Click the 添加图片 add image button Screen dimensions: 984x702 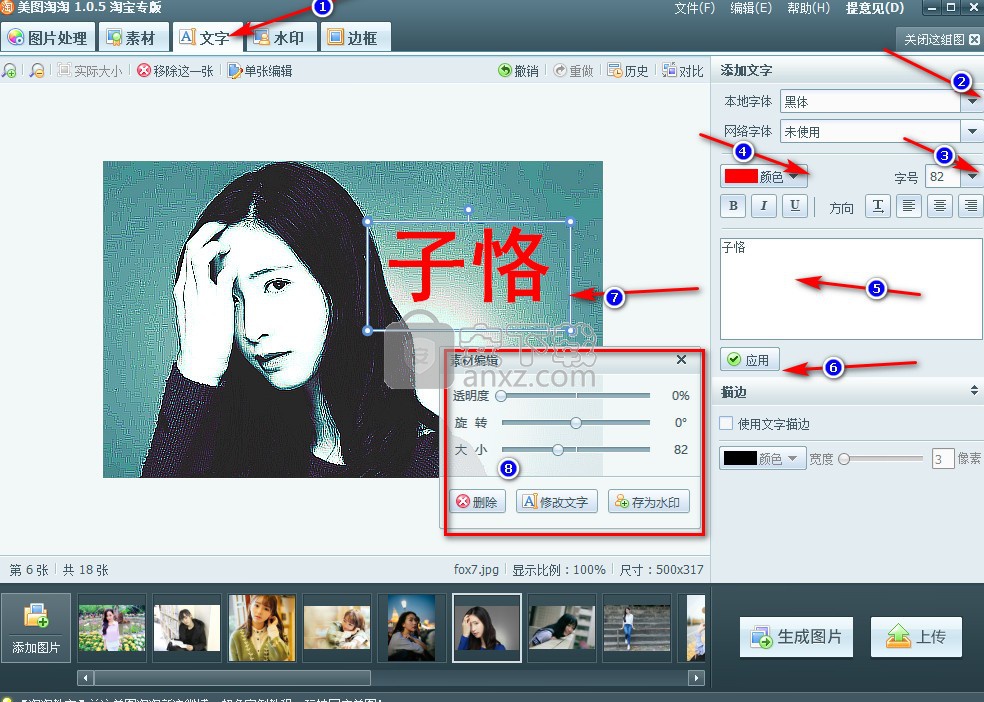coord(36,628)
